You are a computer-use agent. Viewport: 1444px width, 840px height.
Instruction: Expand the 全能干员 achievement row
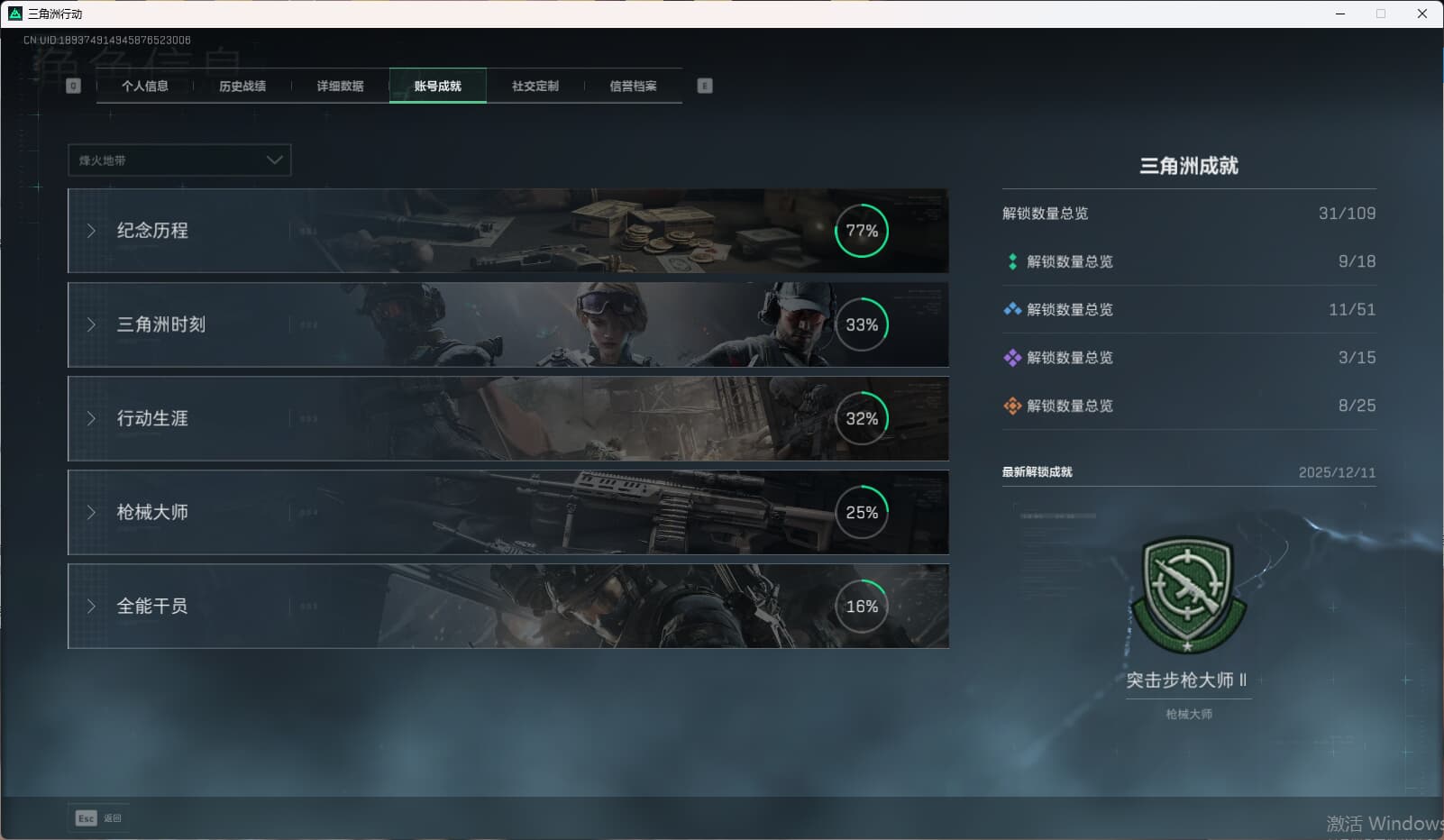(151, 606)
